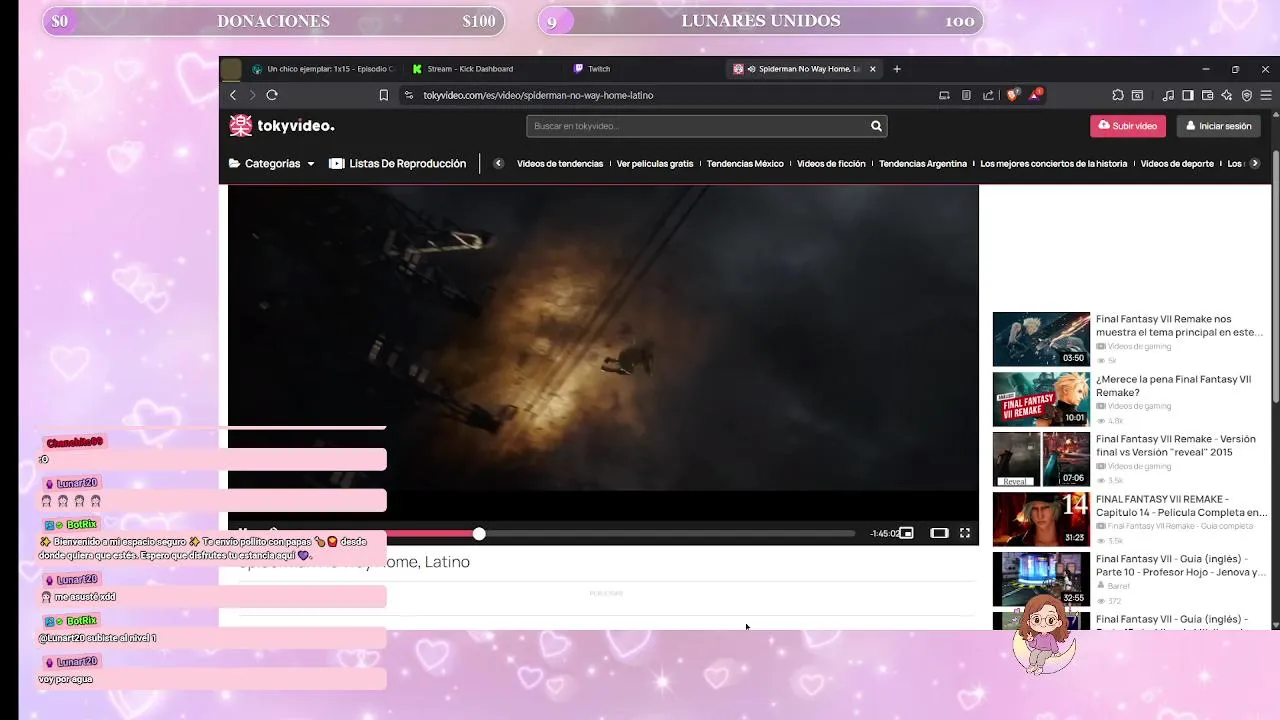The width and height of the screenshot is (1280, 720).
Task: Open 'Versión final vs Versión reveal 2015' video
Action: tap(1176, 446)
